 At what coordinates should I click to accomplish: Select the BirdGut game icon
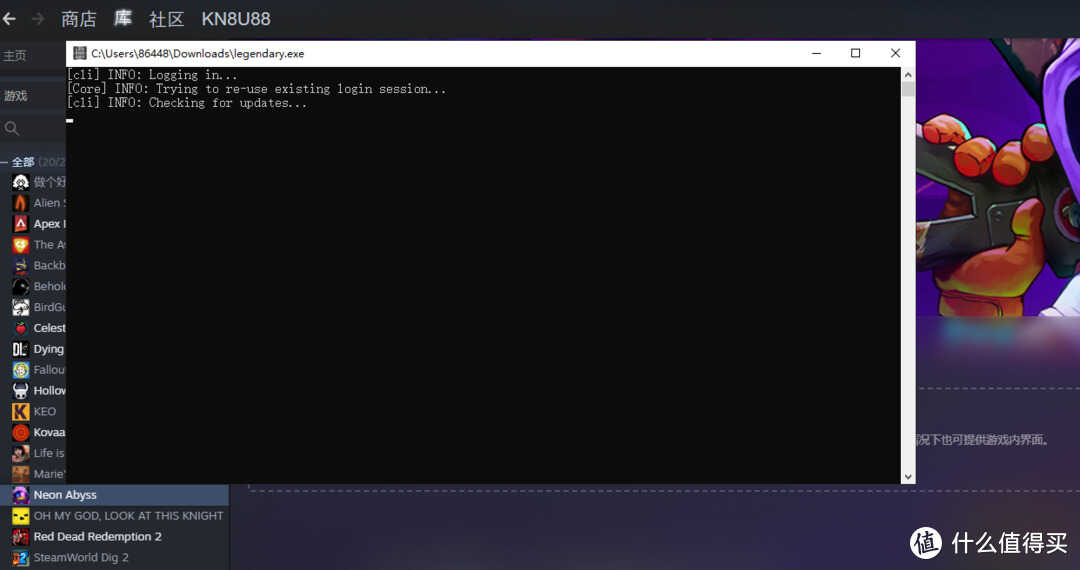pyautogui.click(x=21, y=307)
